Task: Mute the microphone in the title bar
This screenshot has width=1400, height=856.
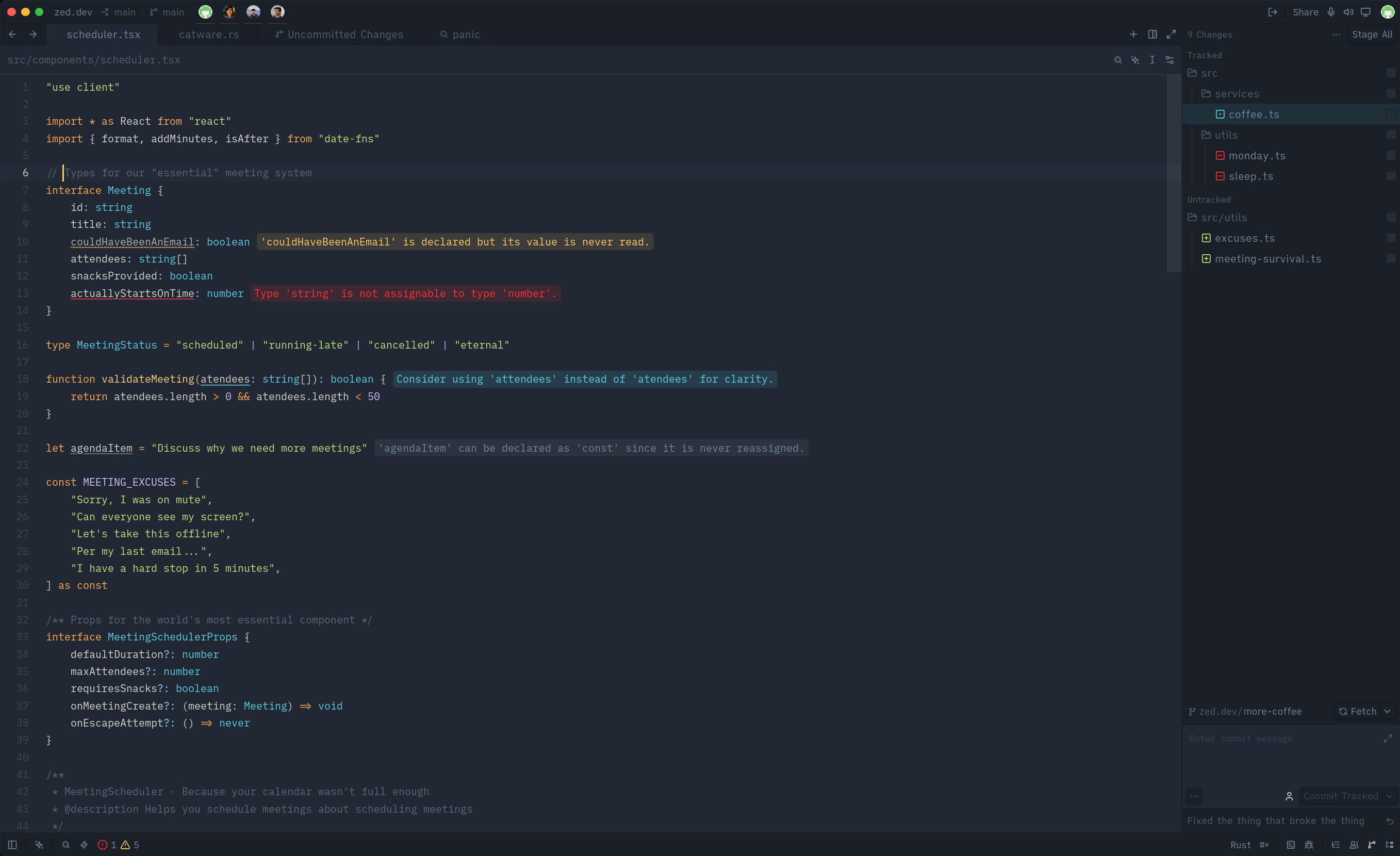Action: click(x=1331, y=12)
